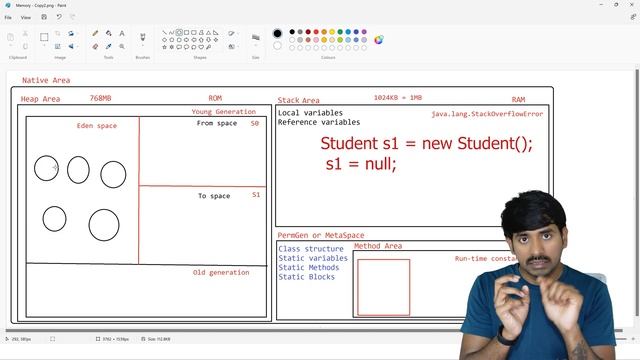Expand the Brushes dropdown arrow
Image resolution: width=640 pixels, height=360 pixels.
(x=142, y=45)
